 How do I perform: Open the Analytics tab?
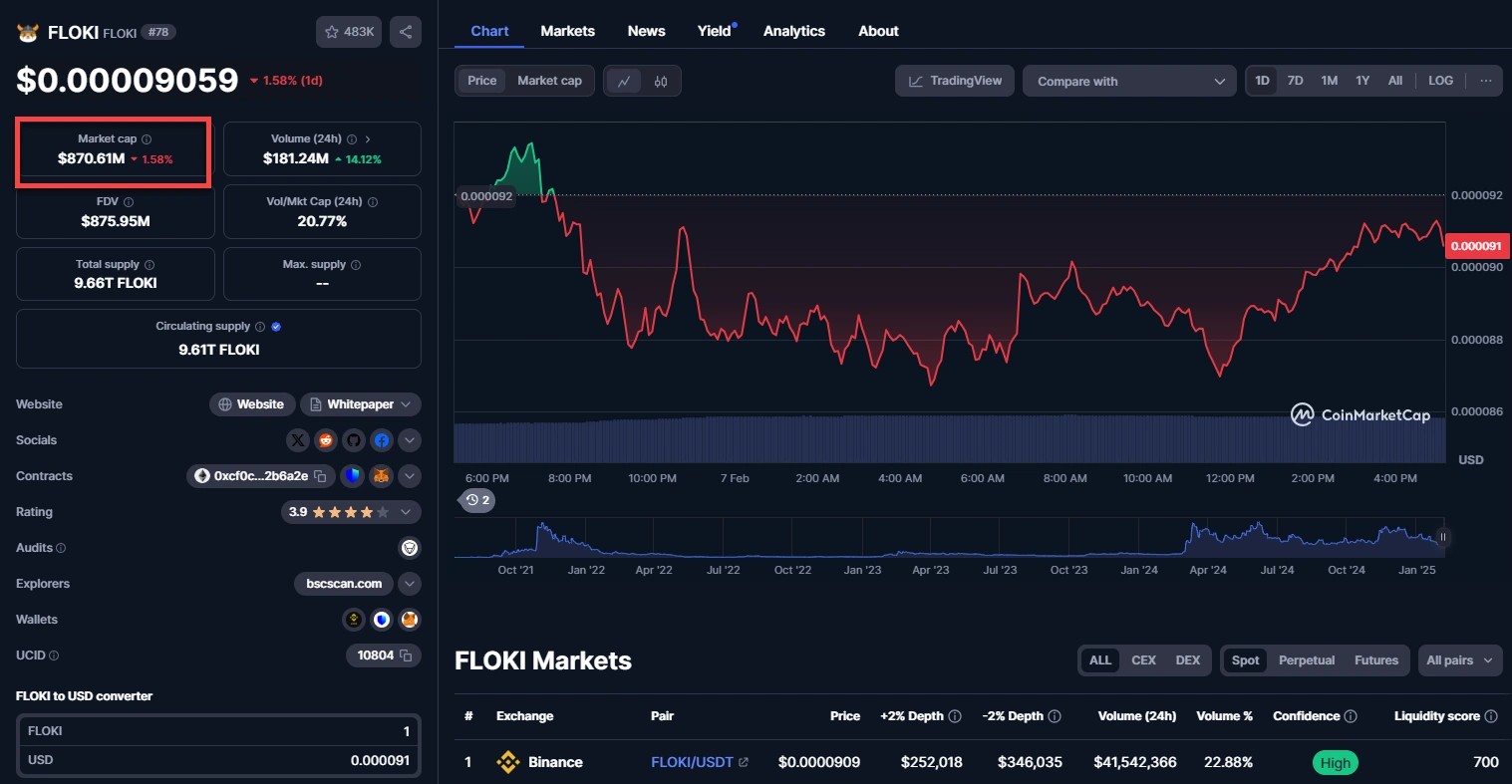tap(793, 31)
